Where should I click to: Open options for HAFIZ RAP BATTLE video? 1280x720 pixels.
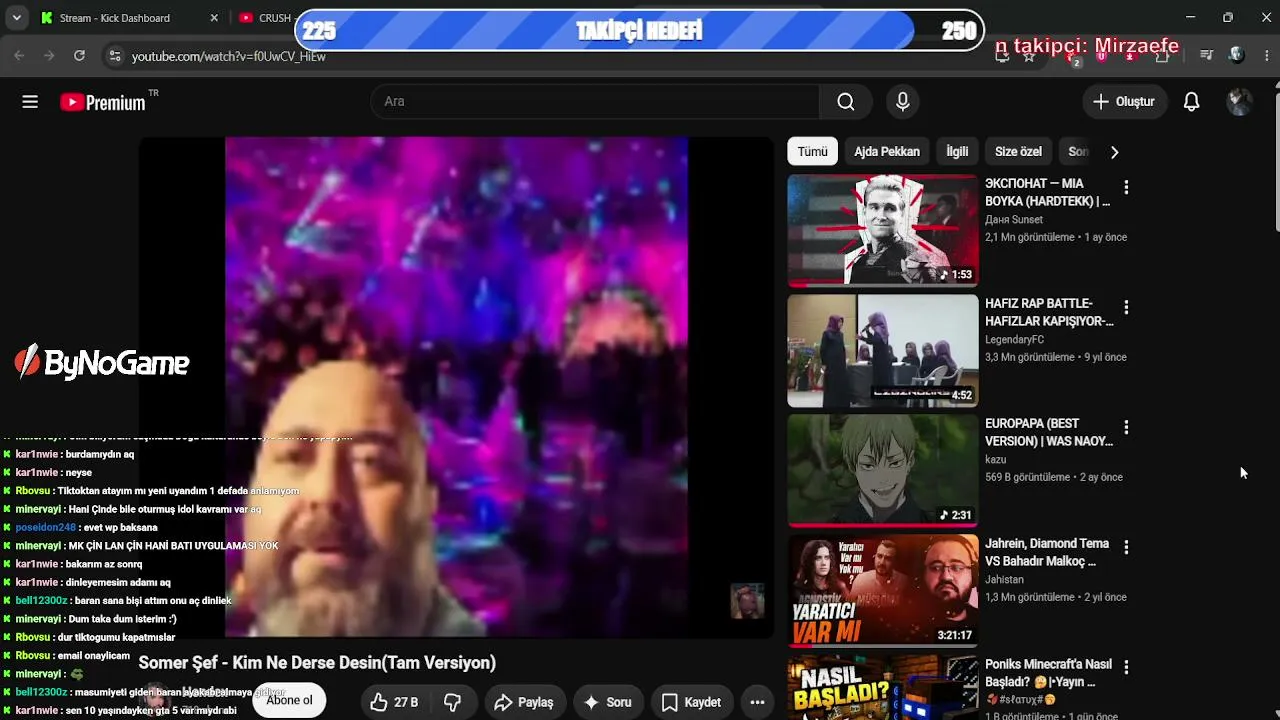click(x=1126, y=307)
